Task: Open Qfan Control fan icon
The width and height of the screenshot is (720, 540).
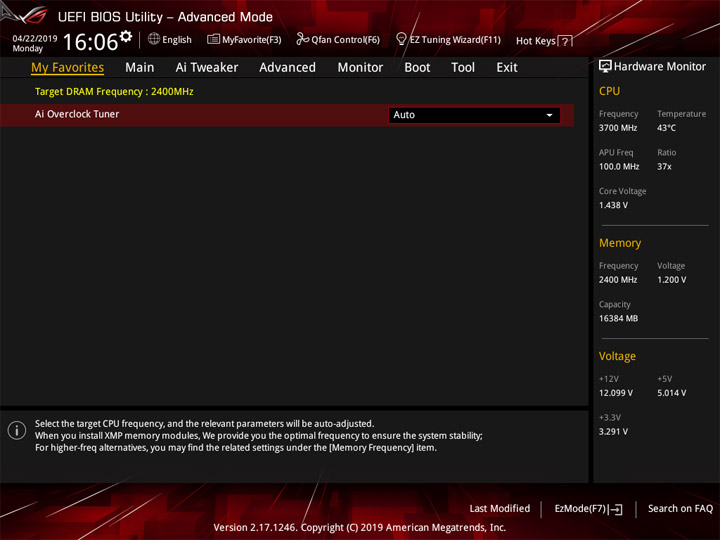Action: (302, 39)
